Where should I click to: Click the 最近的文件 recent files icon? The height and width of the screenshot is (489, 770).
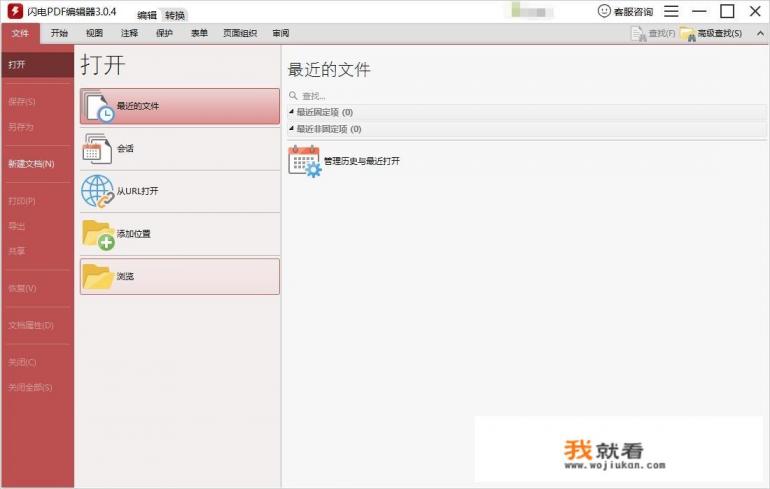[98, 106]
